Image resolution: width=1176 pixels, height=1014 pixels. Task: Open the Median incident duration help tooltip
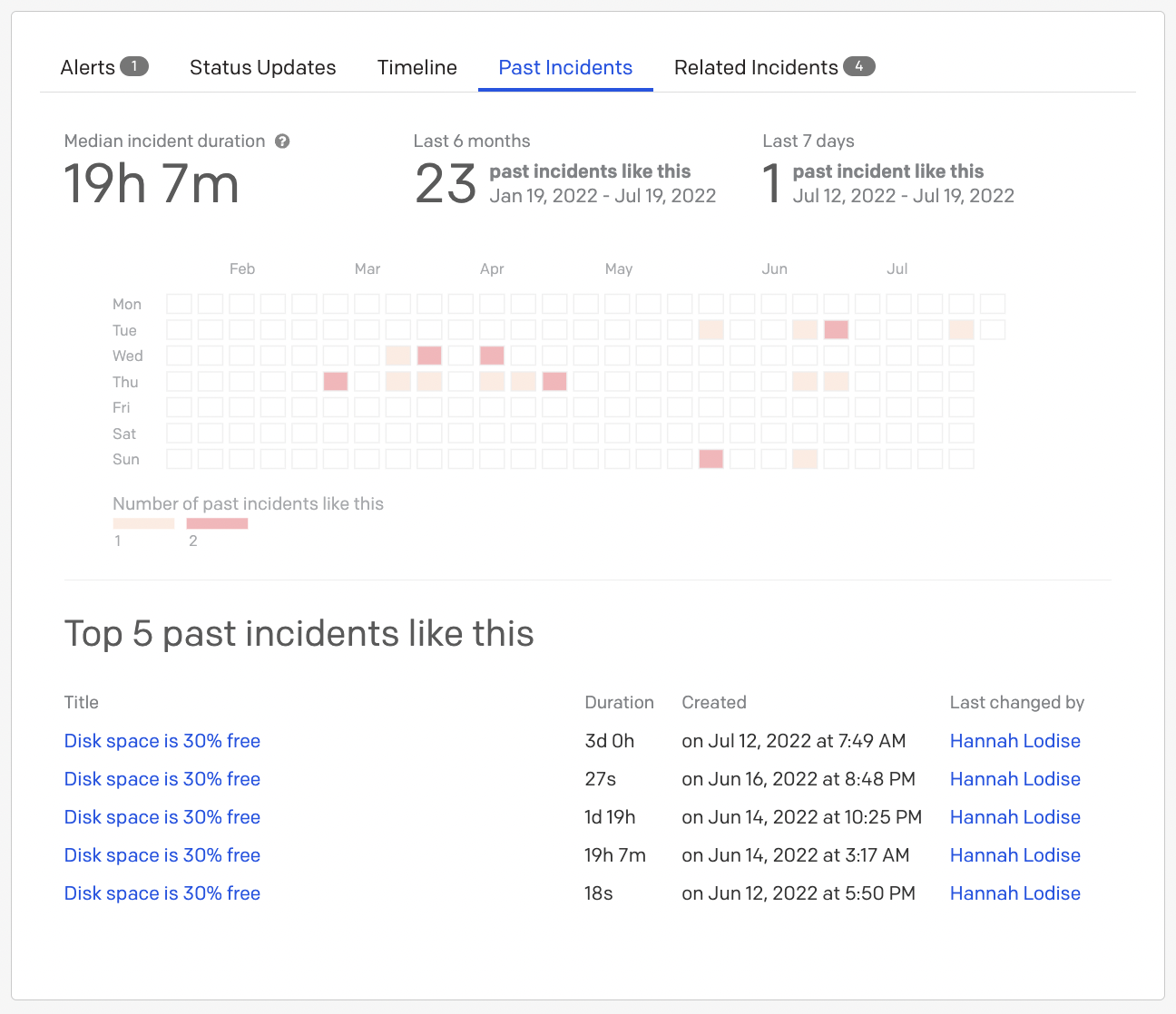pos(282,141)
